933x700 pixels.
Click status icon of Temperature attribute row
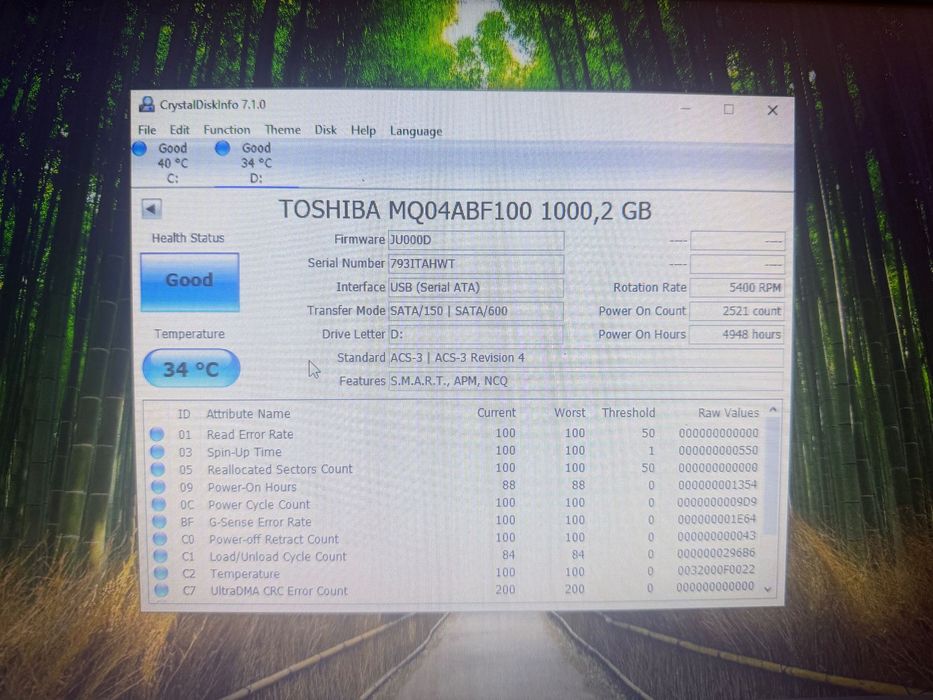click(x=161, y=573)
